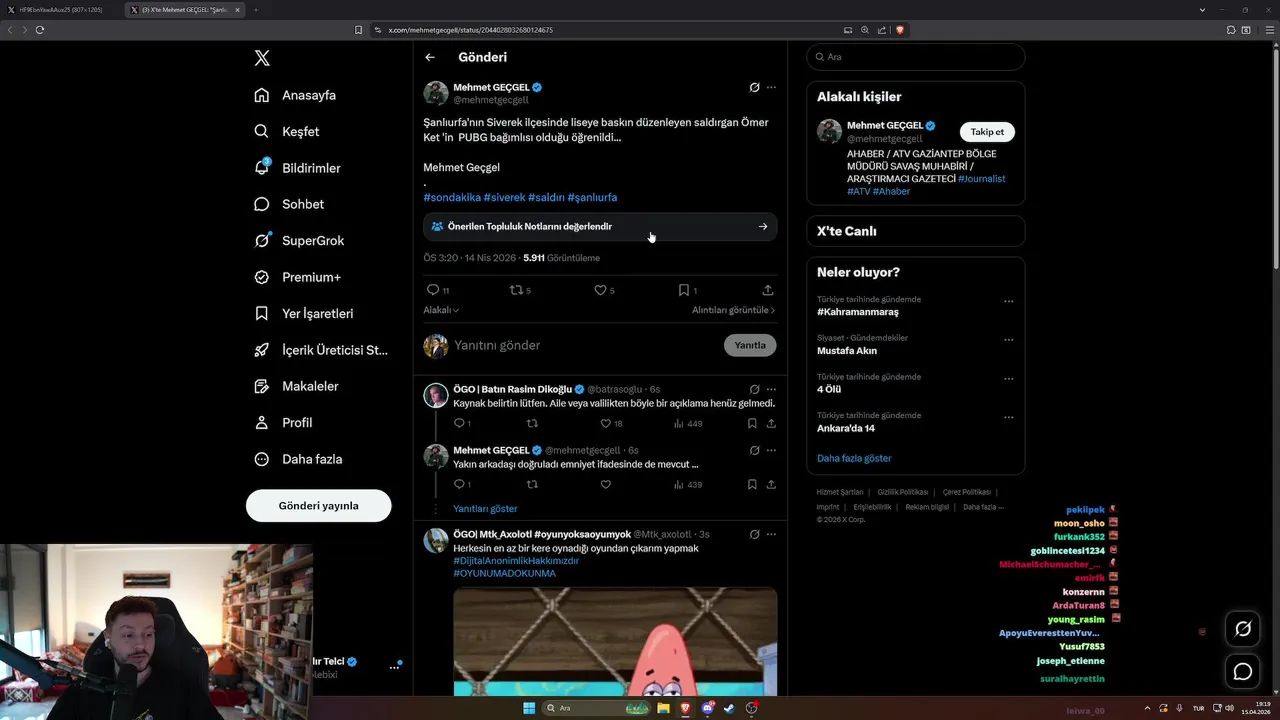Open account options beside Telci profile

(x=394, y=667)
